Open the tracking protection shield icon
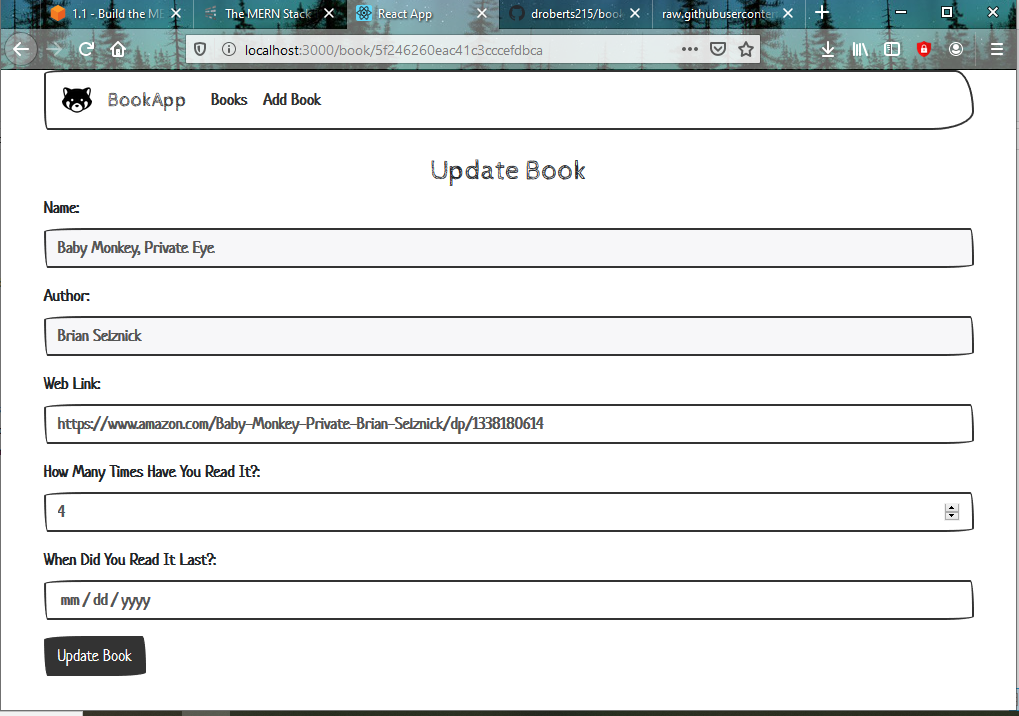Viewport: 1019px width, 716px height. pyautogui.click(x=200, y=49)
